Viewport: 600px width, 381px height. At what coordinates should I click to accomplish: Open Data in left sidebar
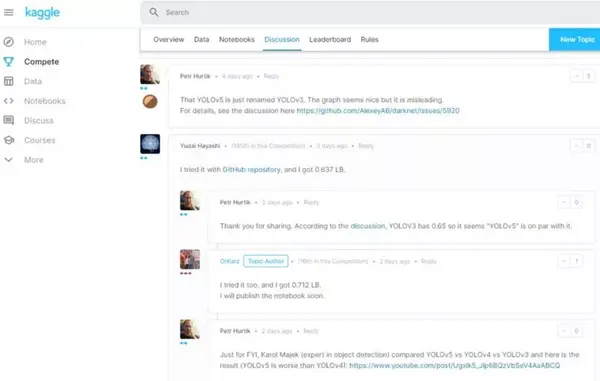pyautogui.click(x=33, y=81)
